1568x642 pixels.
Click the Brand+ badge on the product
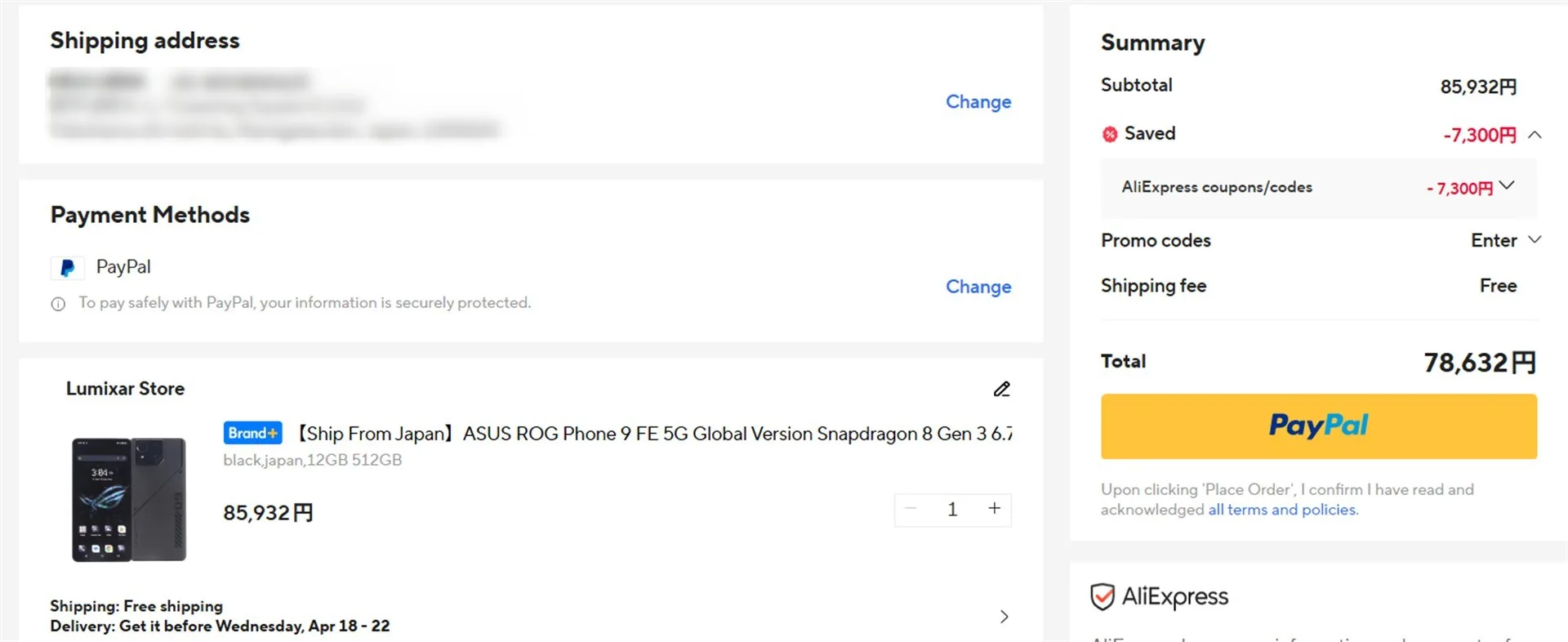pyautogui.click(x=252, y=433)
